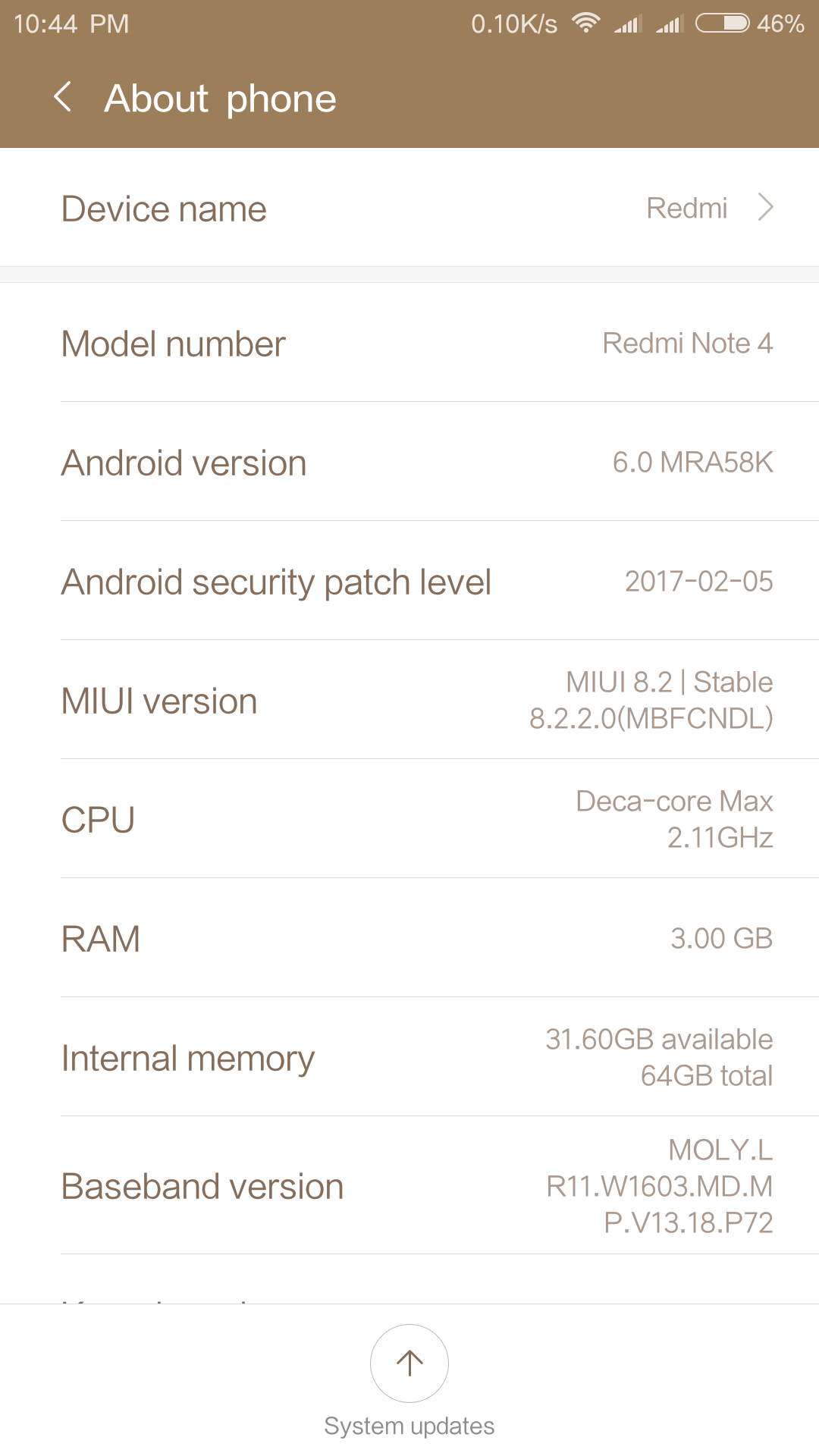819x1456 pixels.
Task: Select the RAM row
Action: tap(409, 939)
